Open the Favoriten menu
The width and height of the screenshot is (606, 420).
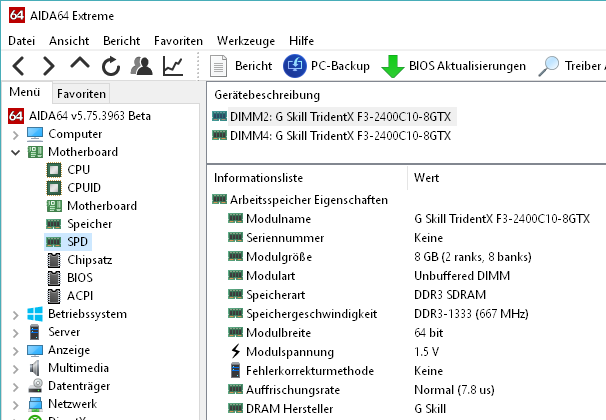[x=178, y=41]
